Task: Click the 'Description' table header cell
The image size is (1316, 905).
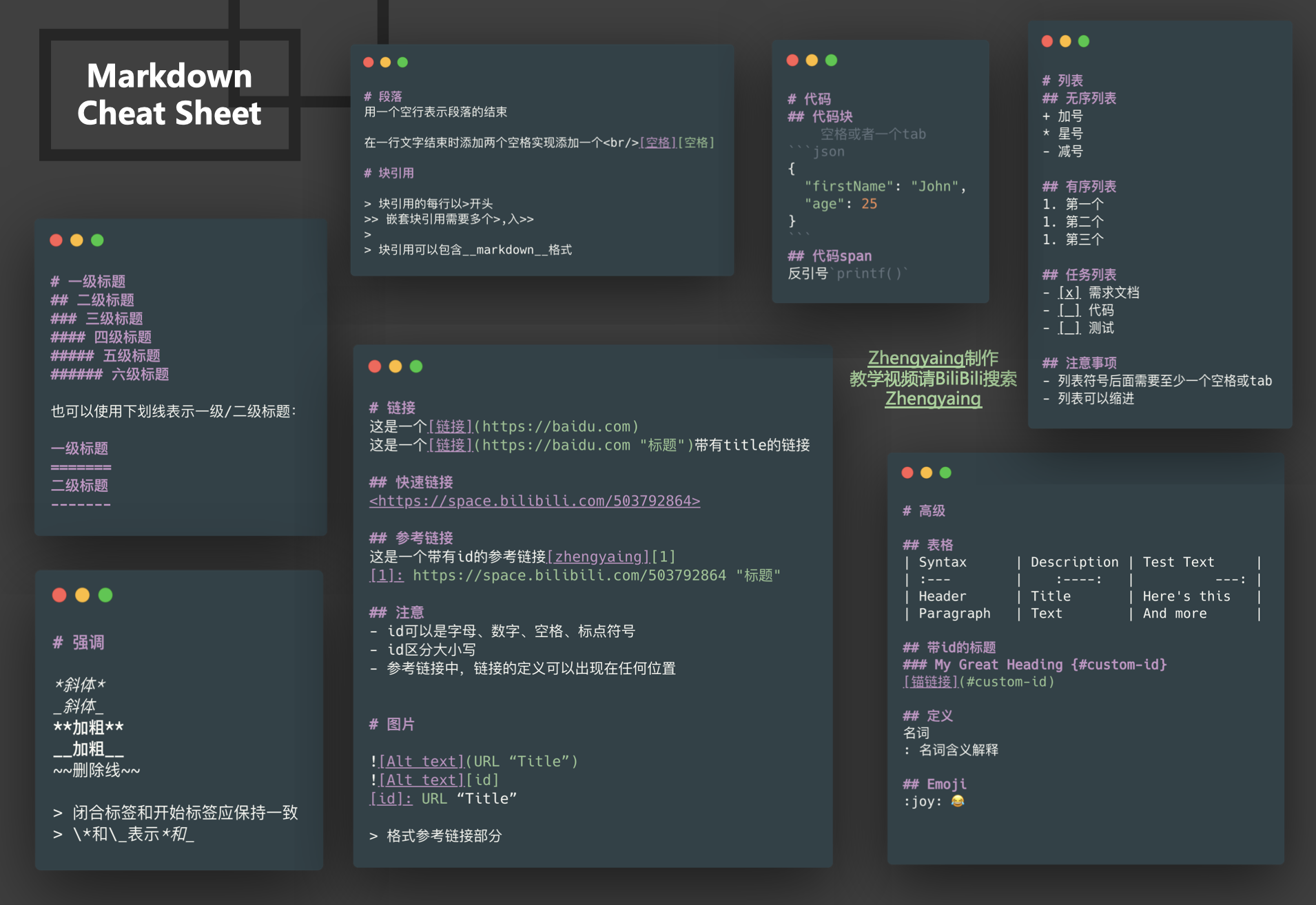Action: click(x=1074, y=562)
